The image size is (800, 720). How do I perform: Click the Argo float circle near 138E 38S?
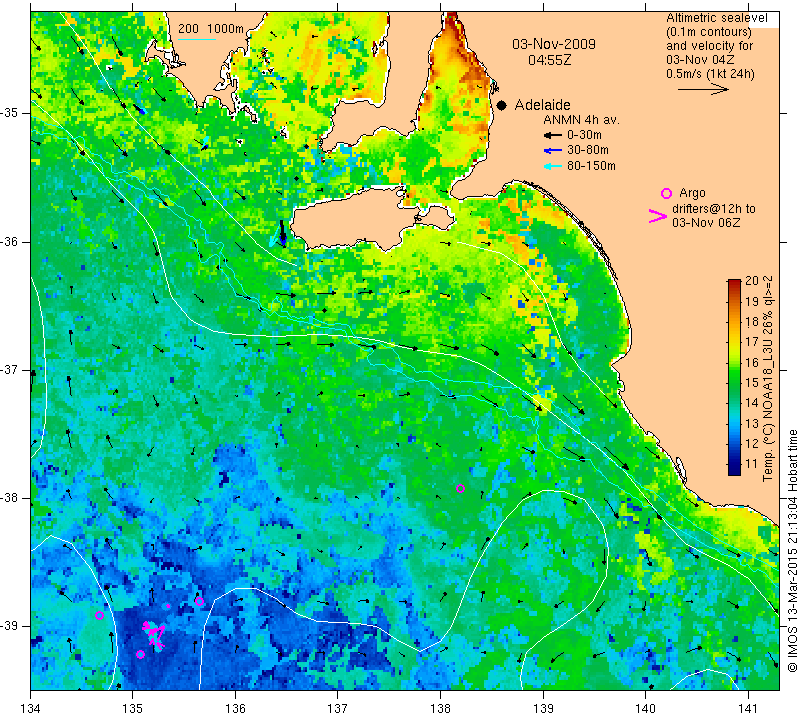point(460,488)
